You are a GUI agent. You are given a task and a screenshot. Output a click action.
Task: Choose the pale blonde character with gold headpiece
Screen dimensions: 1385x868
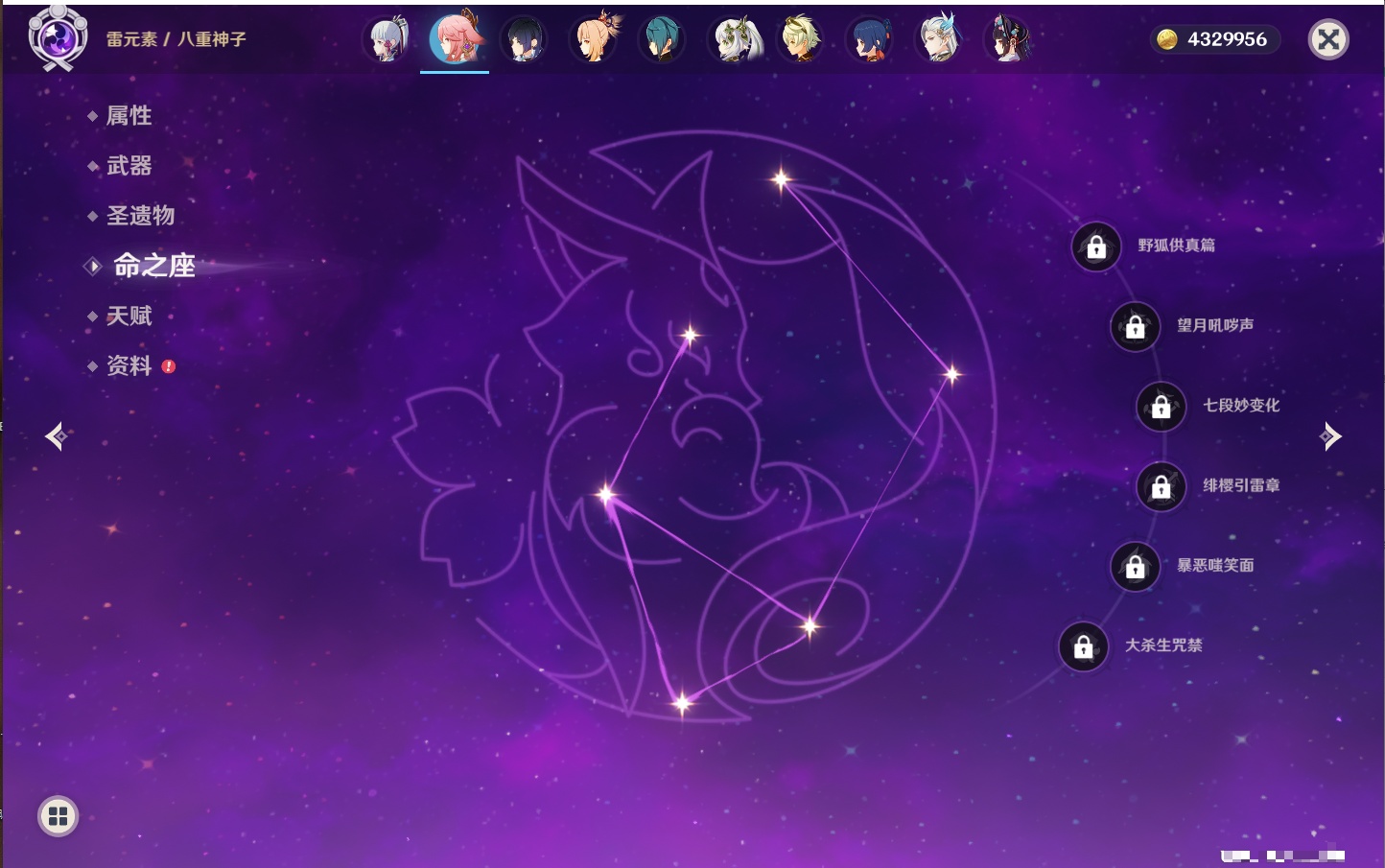[x=801, y=39]
